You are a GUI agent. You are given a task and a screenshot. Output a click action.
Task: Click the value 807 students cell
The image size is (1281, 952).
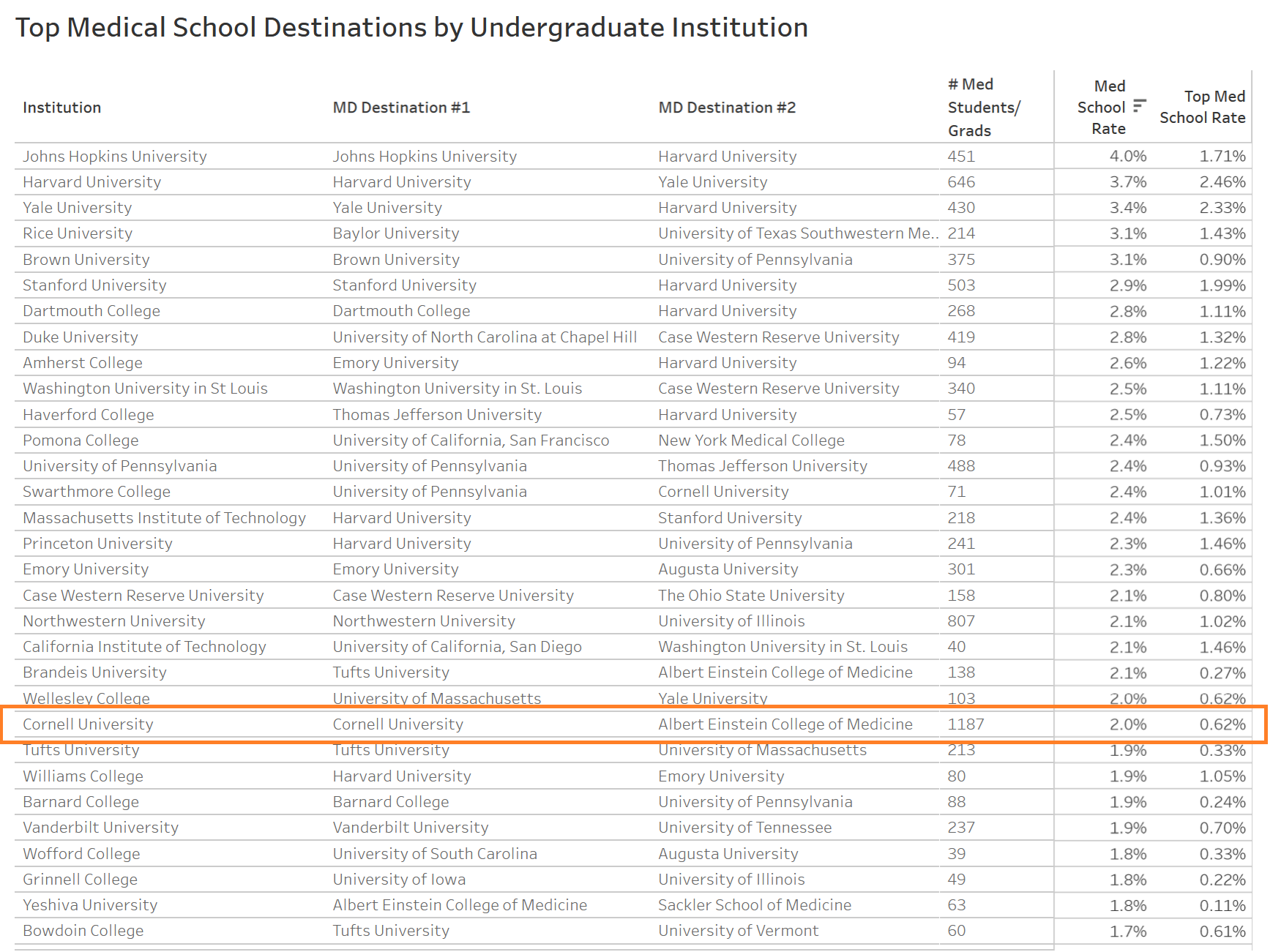pos(961,621)
